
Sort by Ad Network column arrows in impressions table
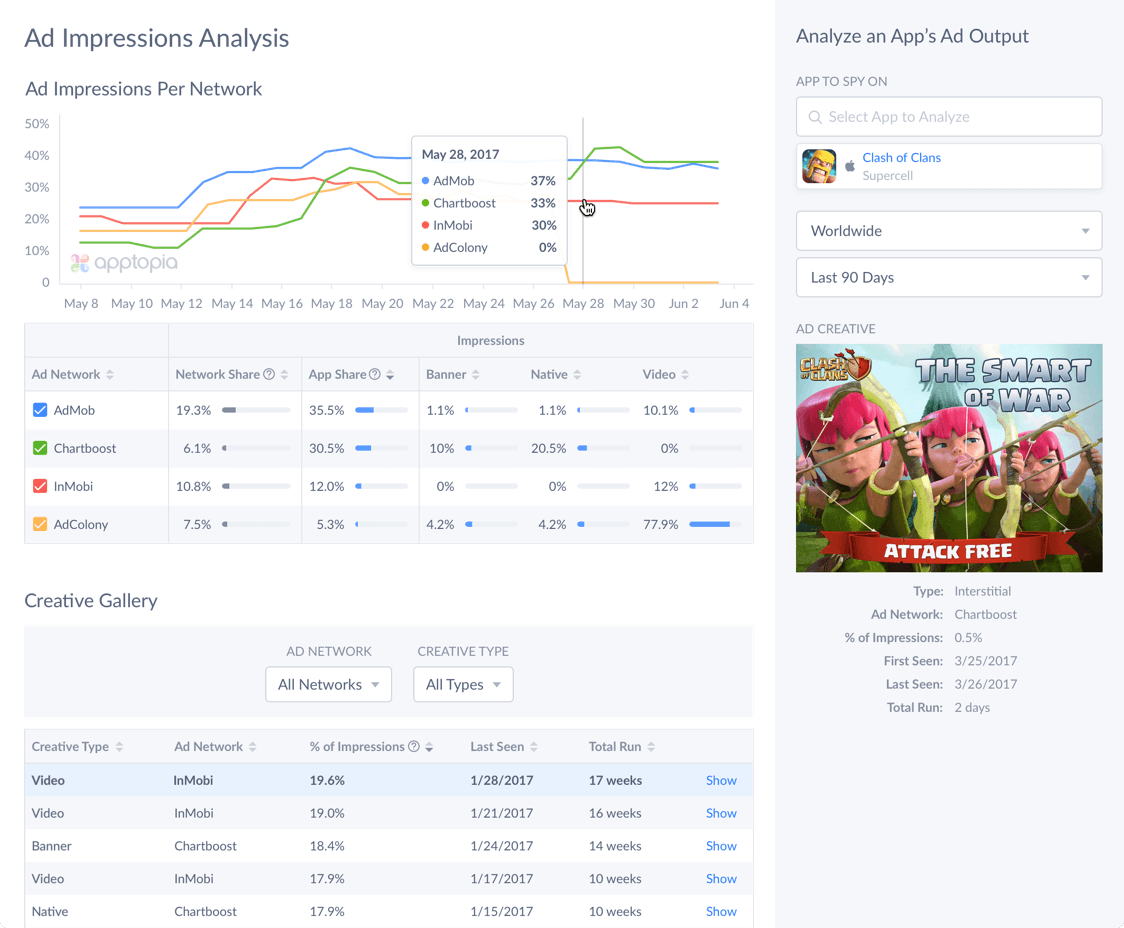tap(110, 374)
